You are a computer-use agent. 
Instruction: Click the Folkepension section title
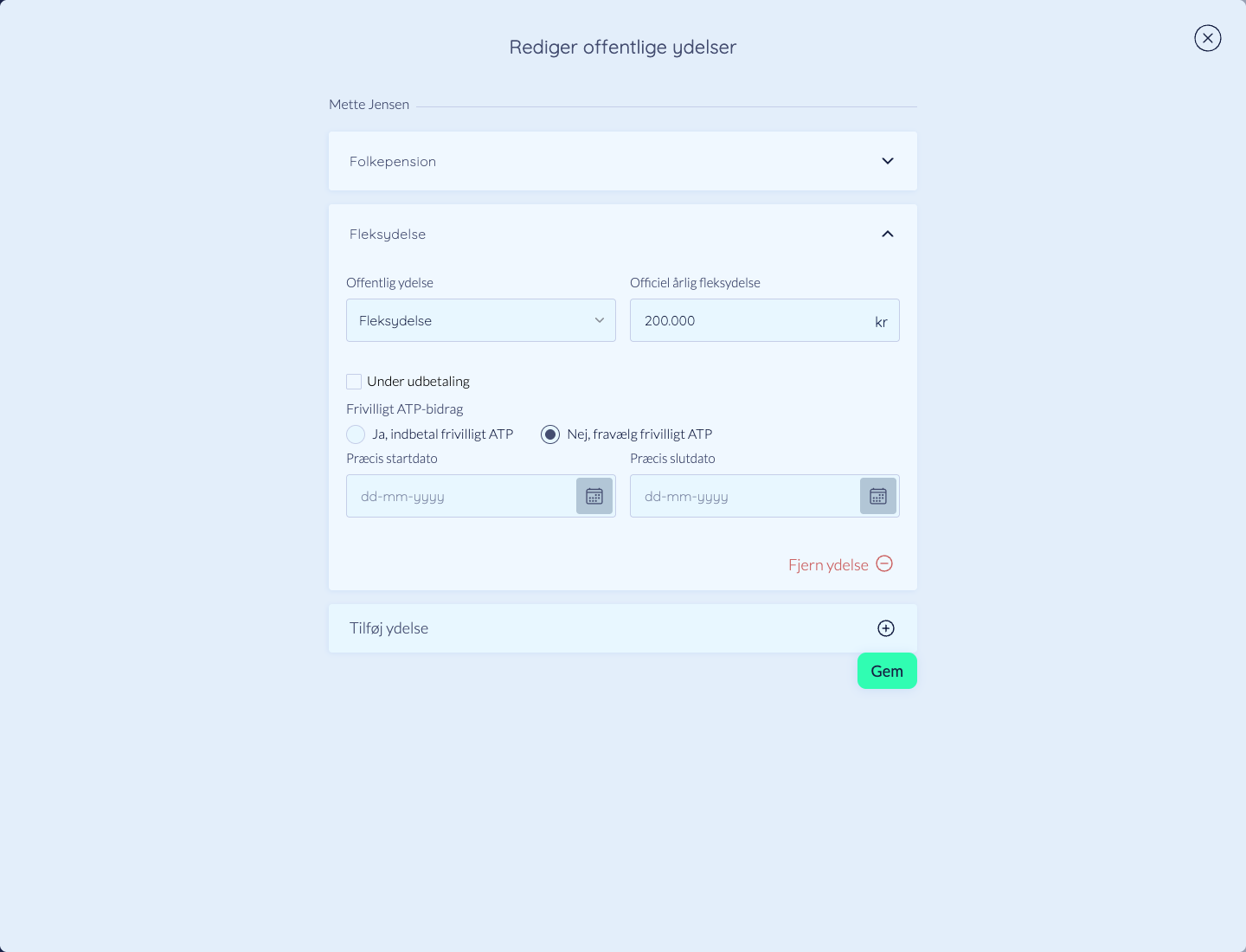pyautogui.click(x=393, y=162)
